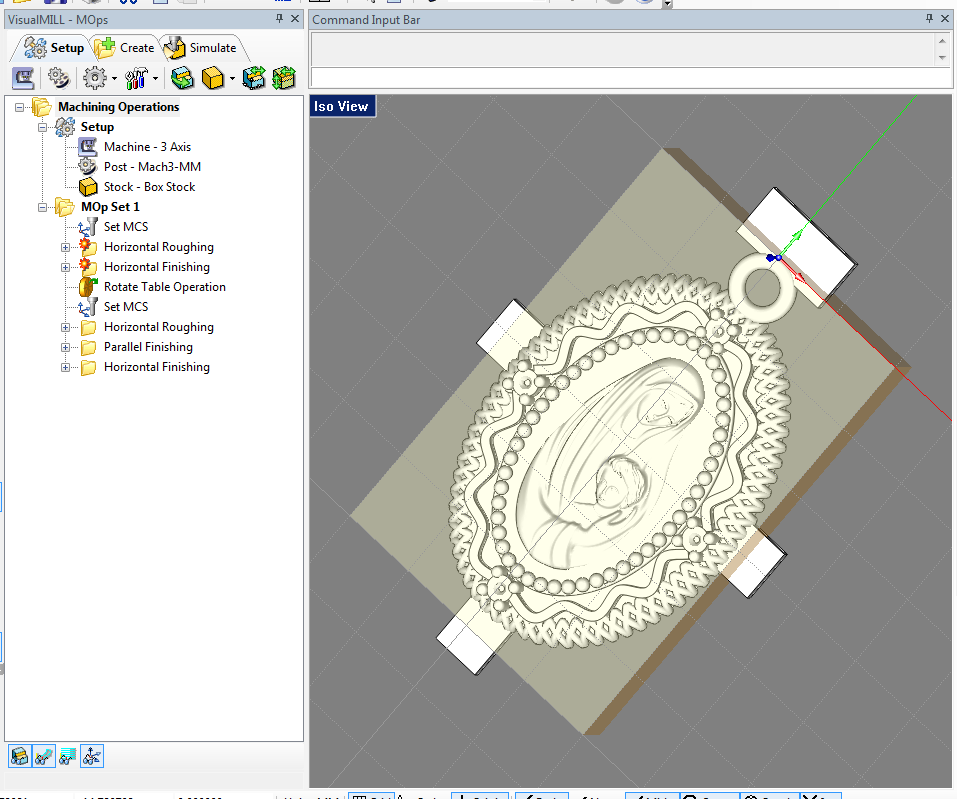
Task: Click the tools icon with hammer and screwdrivers
Action: point(137,78)
